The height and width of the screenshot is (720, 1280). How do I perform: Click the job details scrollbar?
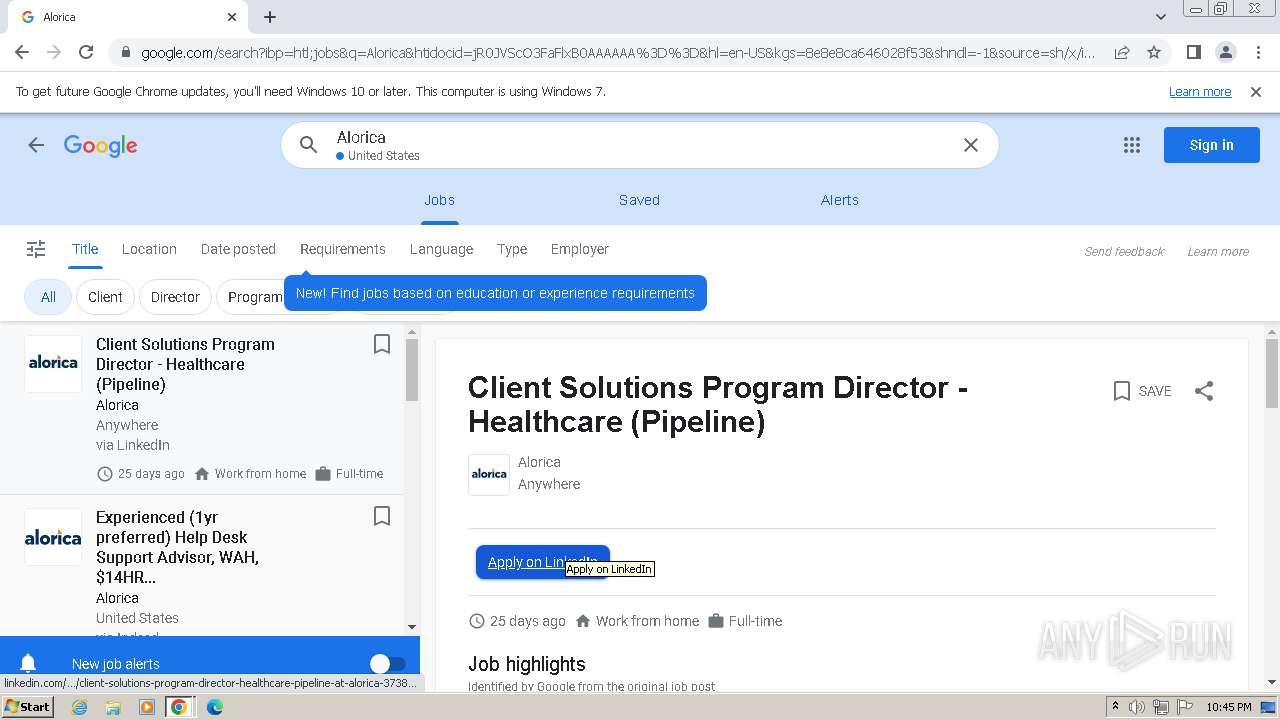1272,374
